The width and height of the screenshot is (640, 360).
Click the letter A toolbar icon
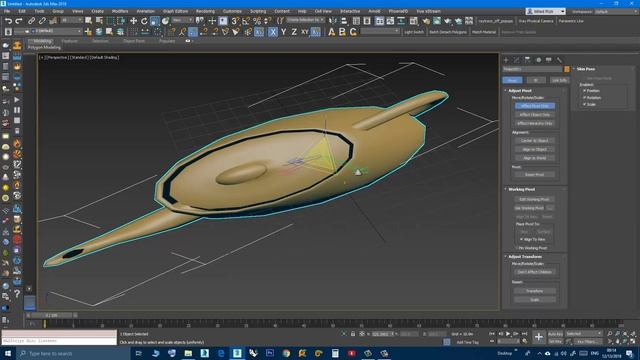(x=331, y=32)
